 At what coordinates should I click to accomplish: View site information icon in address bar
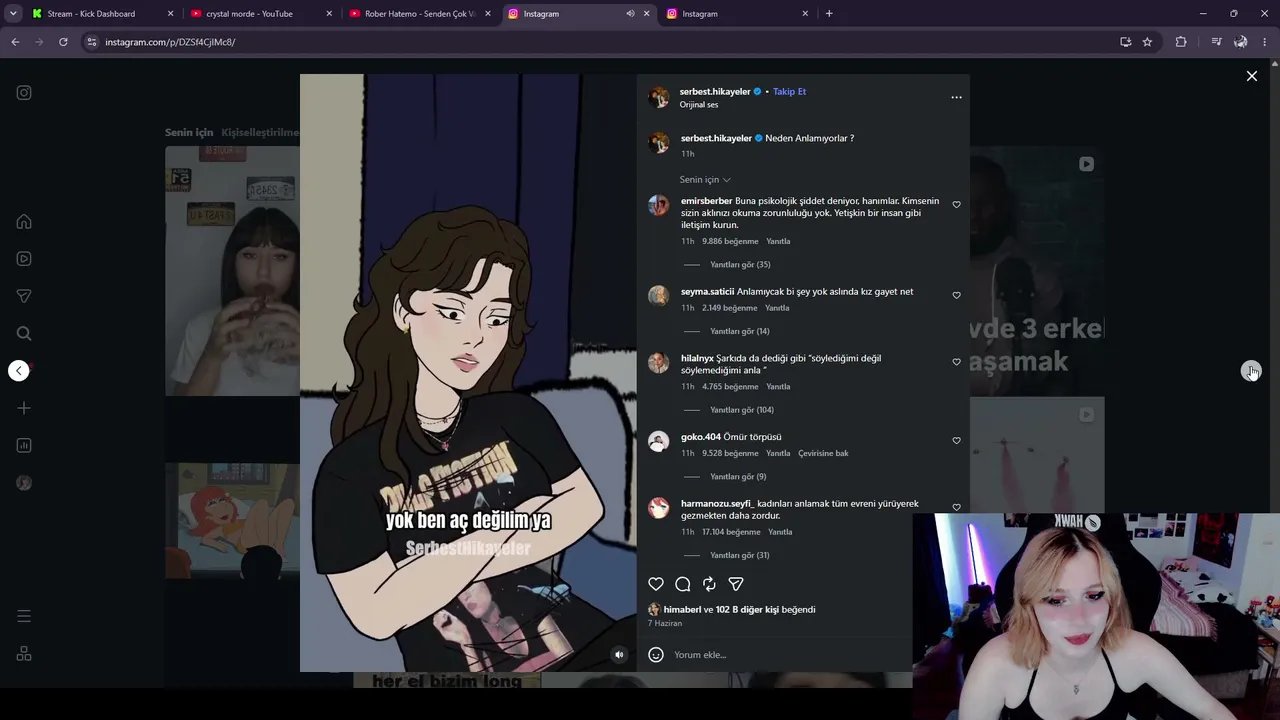91,42
